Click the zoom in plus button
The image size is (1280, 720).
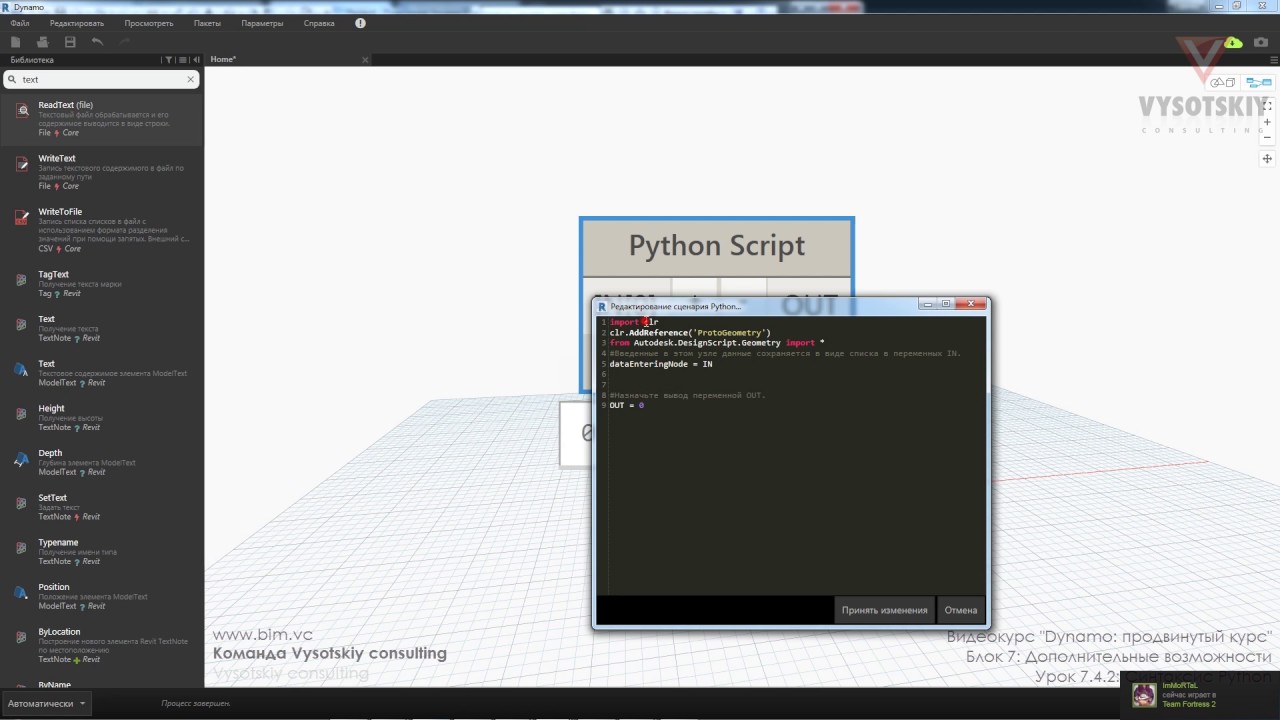tap(1267, 122)
